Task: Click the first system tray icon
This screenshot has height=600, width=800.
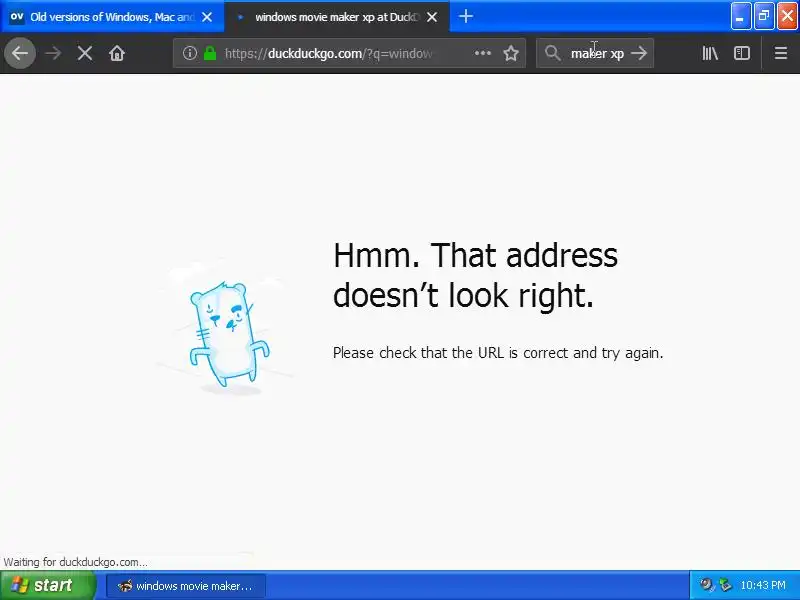Action: pos(706,585)
